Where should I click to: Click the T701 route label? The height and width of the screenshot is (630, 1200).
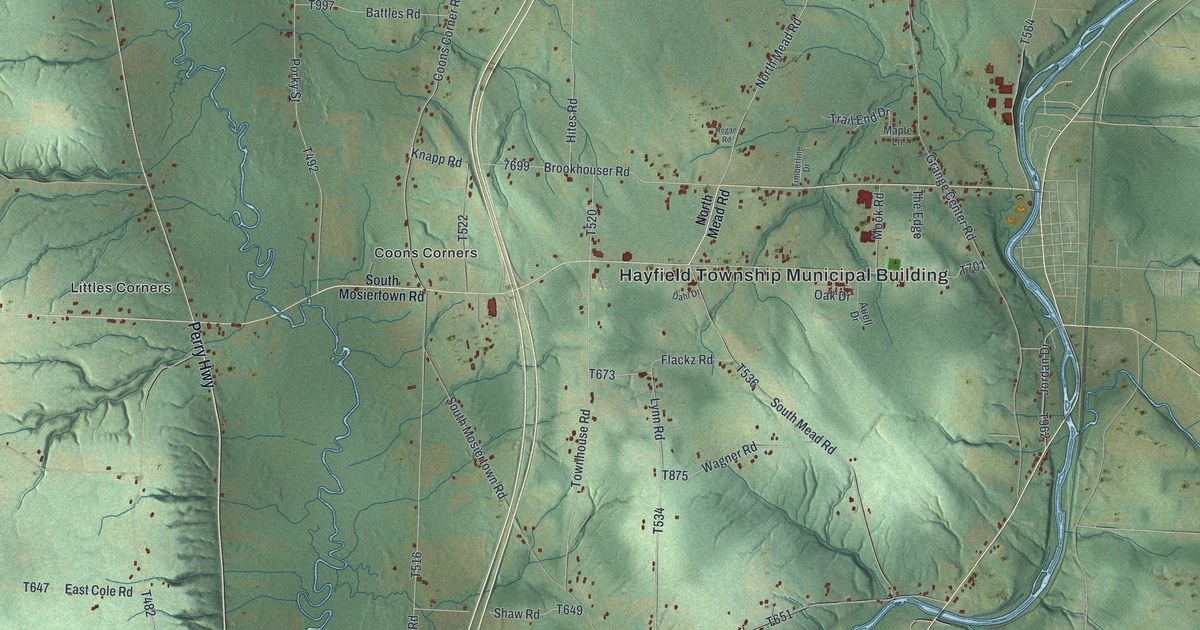click(973, 269)
